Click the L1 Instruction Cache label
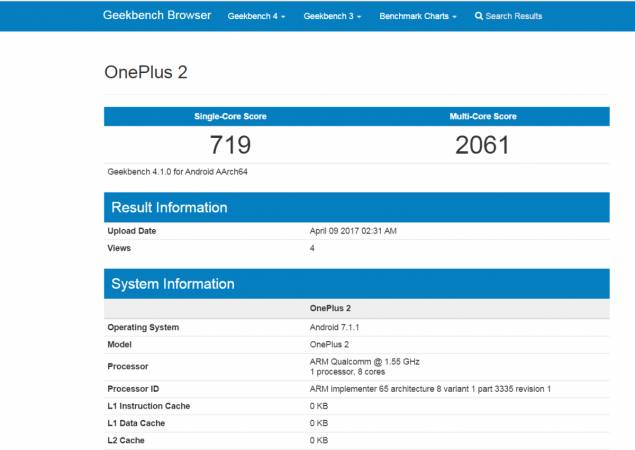The width and height of the screenshot is (635, 450). 149,406
